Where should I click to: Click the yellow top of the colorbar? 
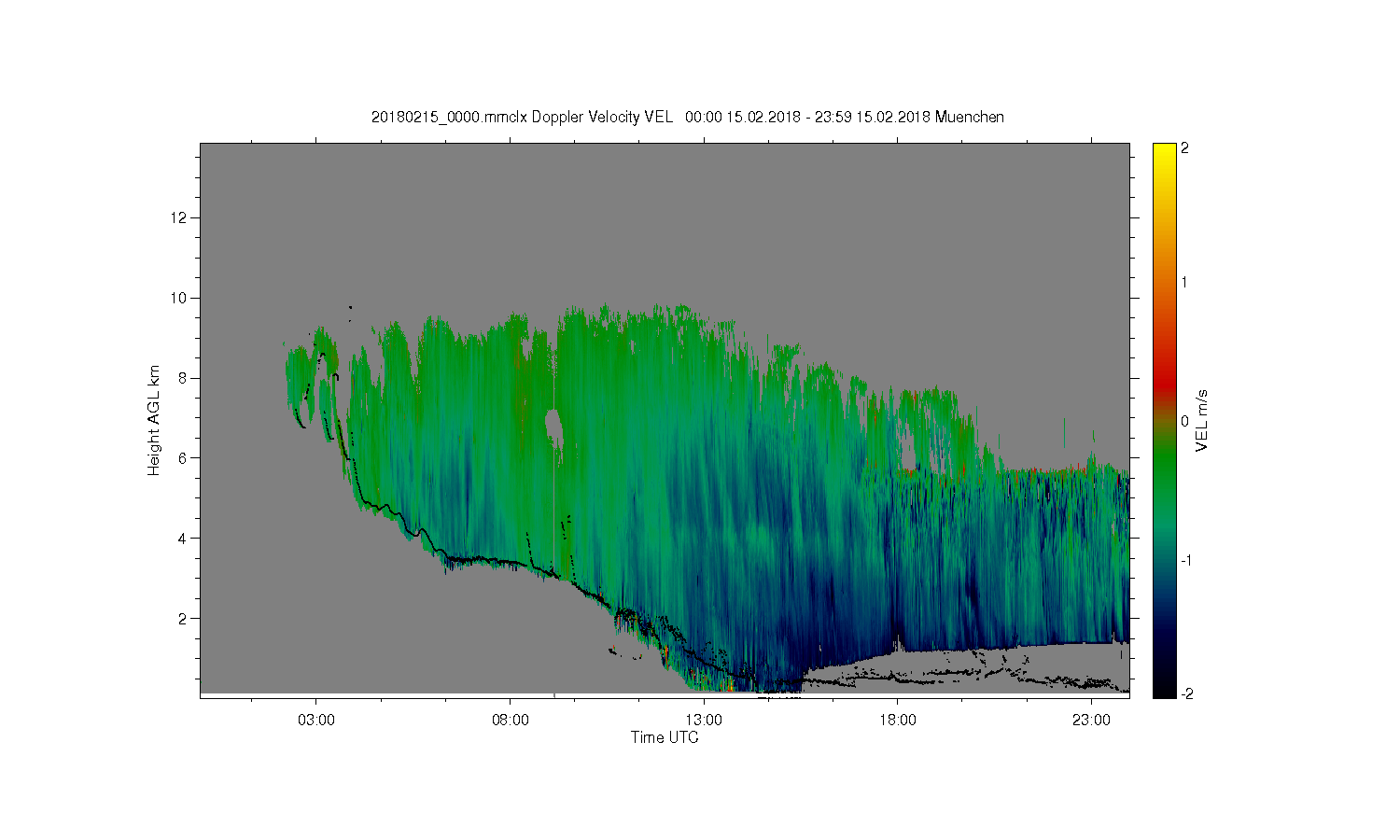(1164, 151)
